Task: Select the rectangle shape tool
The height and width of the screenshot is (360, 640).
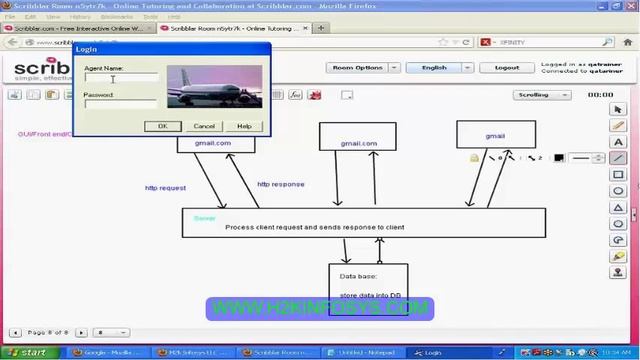Action: coord(618,175)
